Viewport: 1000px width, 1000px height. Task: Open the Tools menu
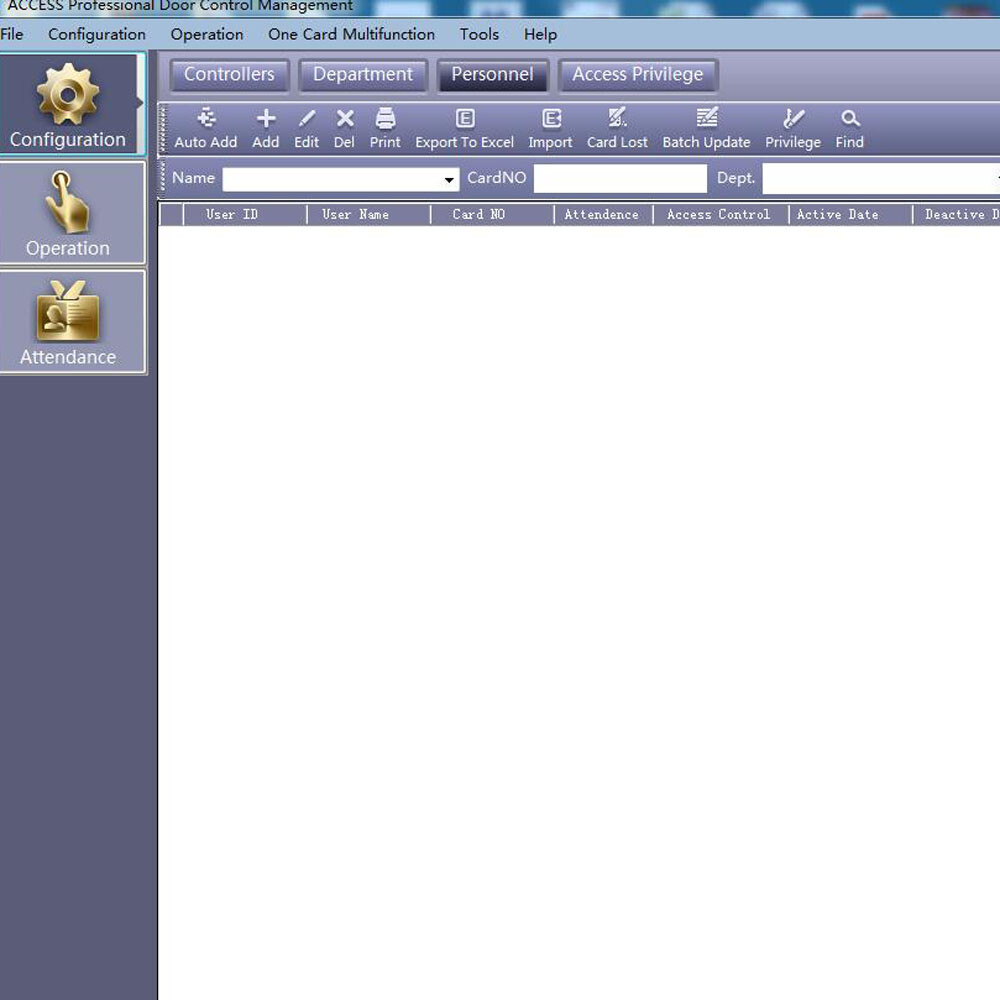point(479,34)
